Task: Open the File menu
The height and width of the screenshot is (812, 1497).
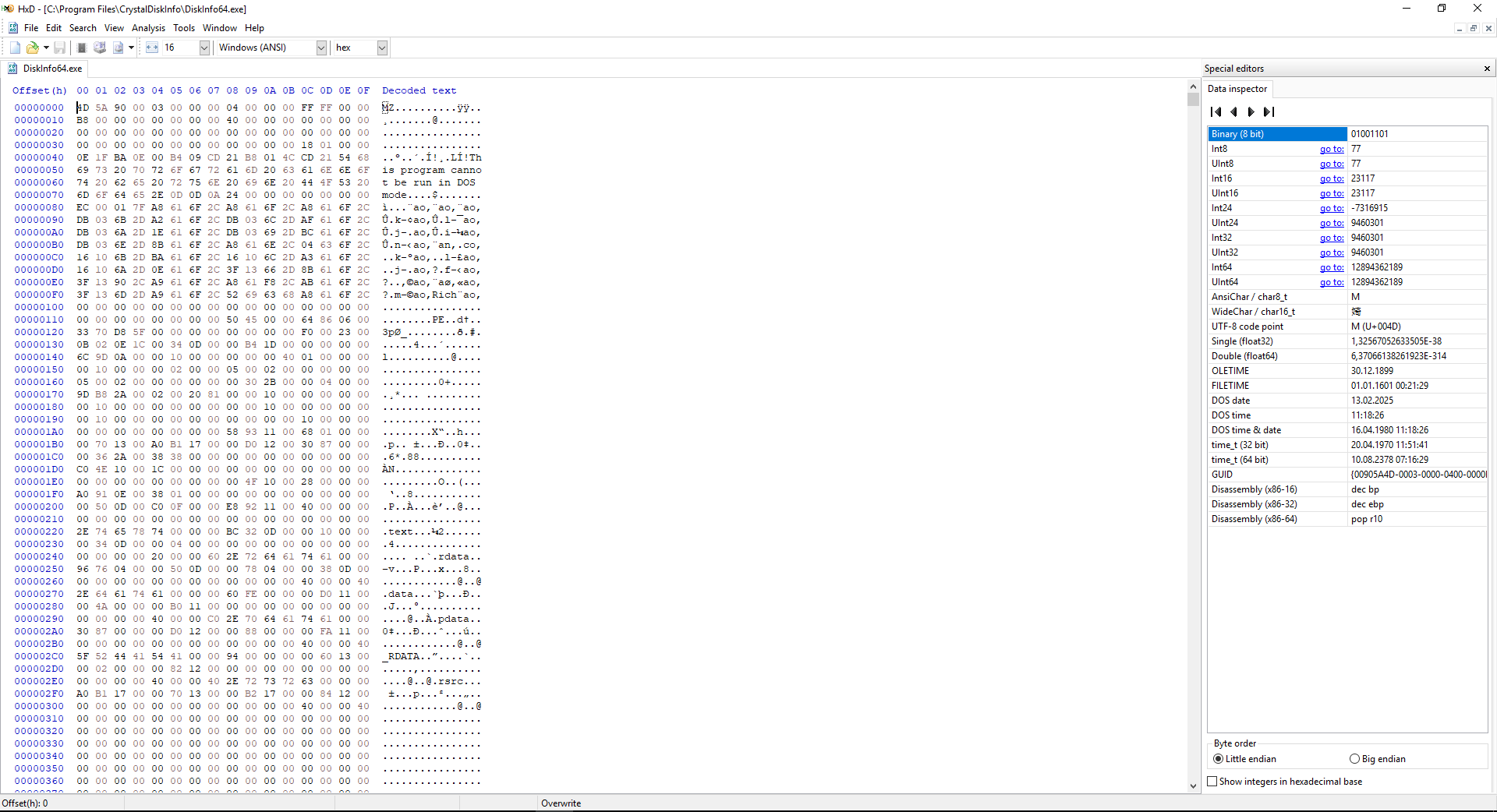Action: [x=31, y=28]
